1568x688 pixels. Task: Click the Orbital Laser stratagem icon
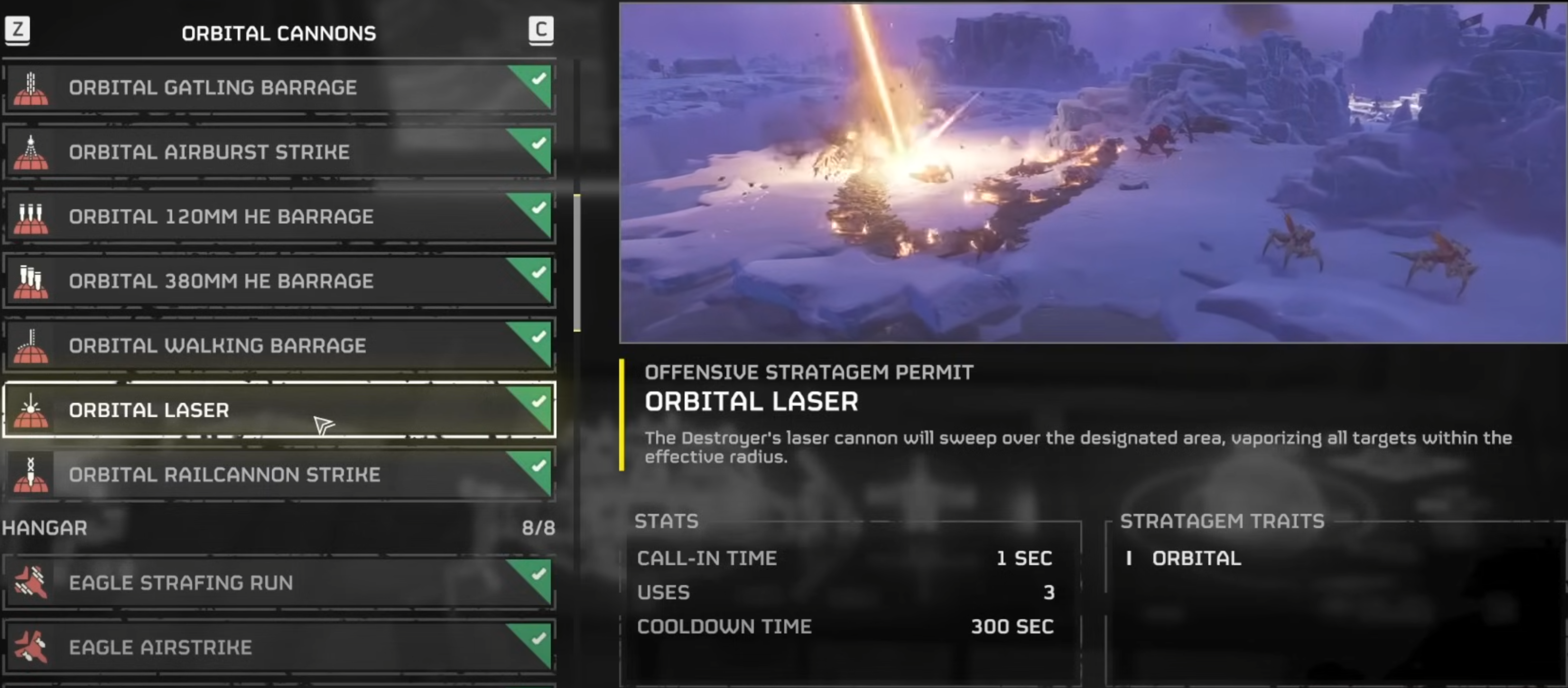(x=30, y=410)
